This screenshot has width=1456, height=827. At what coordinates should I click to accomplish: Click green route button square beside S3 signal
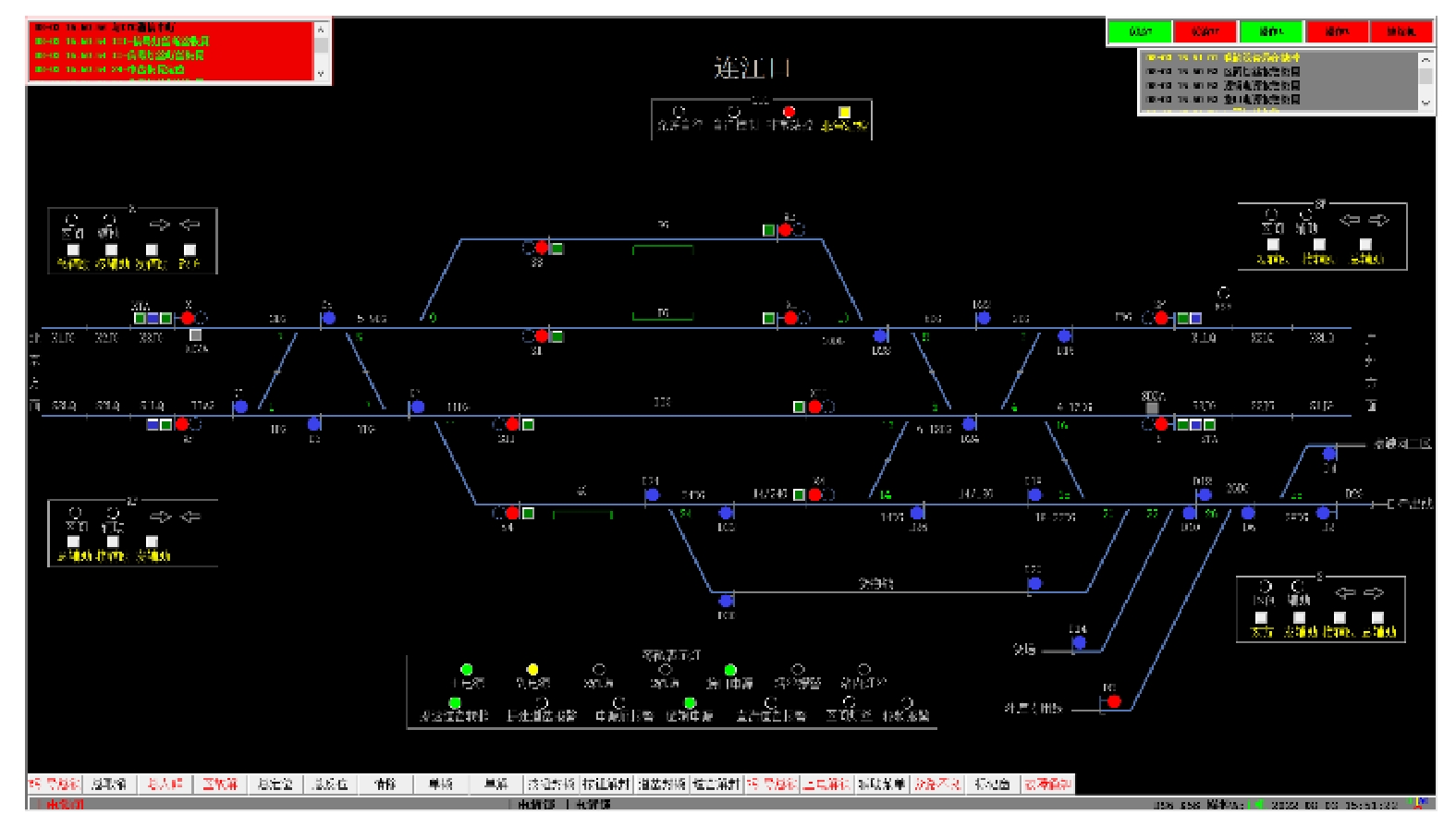tap(557, 248)
